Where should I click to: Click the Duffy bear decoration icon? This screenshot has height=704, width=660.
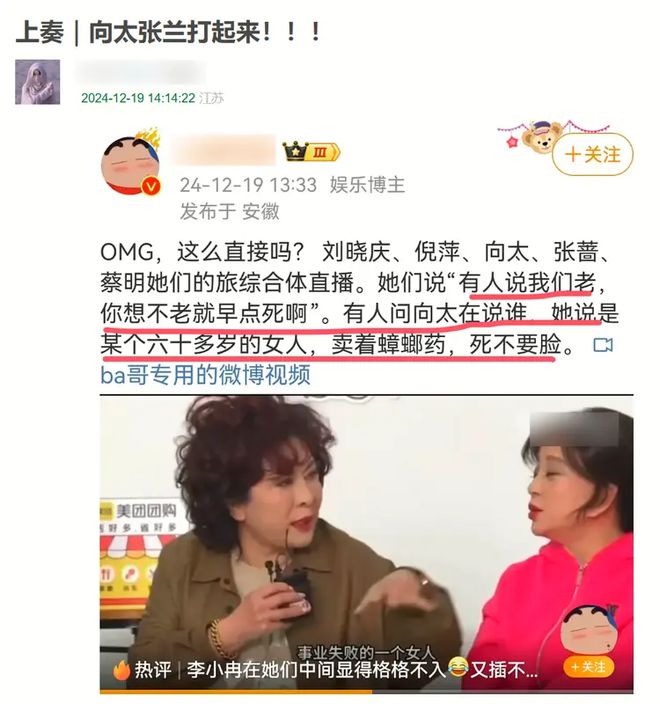click(x=543, y=137)
